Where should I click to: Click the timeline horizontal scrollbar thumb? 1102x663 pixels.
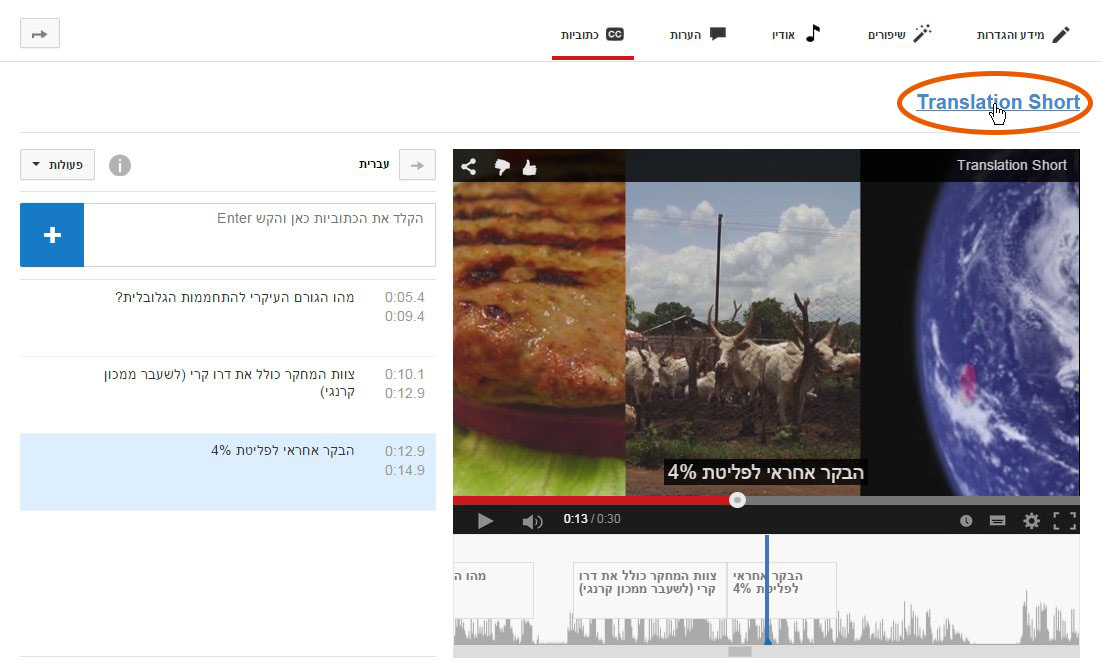tap(740, 652)
